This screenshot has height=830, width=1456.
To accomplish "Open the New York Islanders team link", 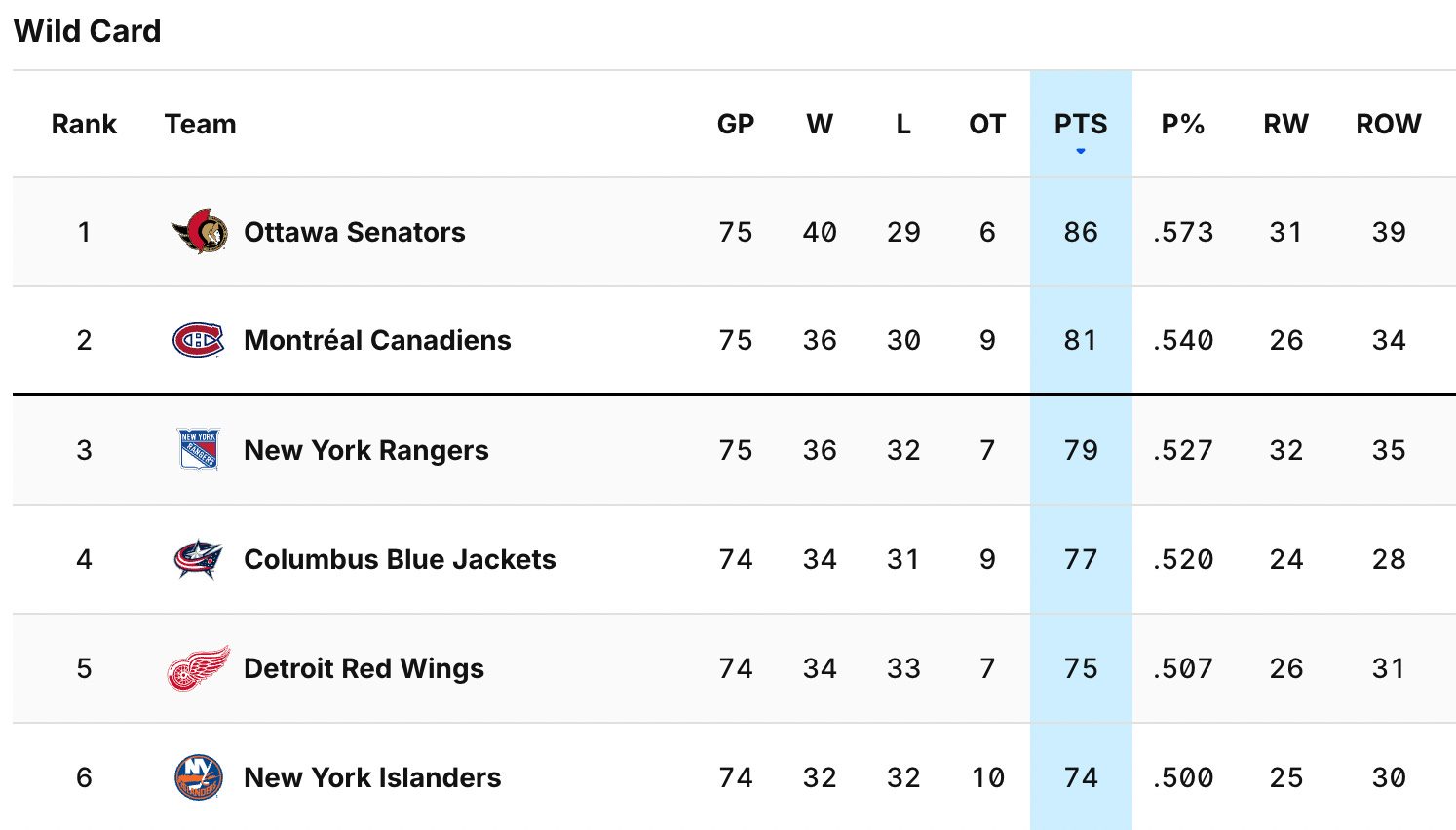I will 372,777.
